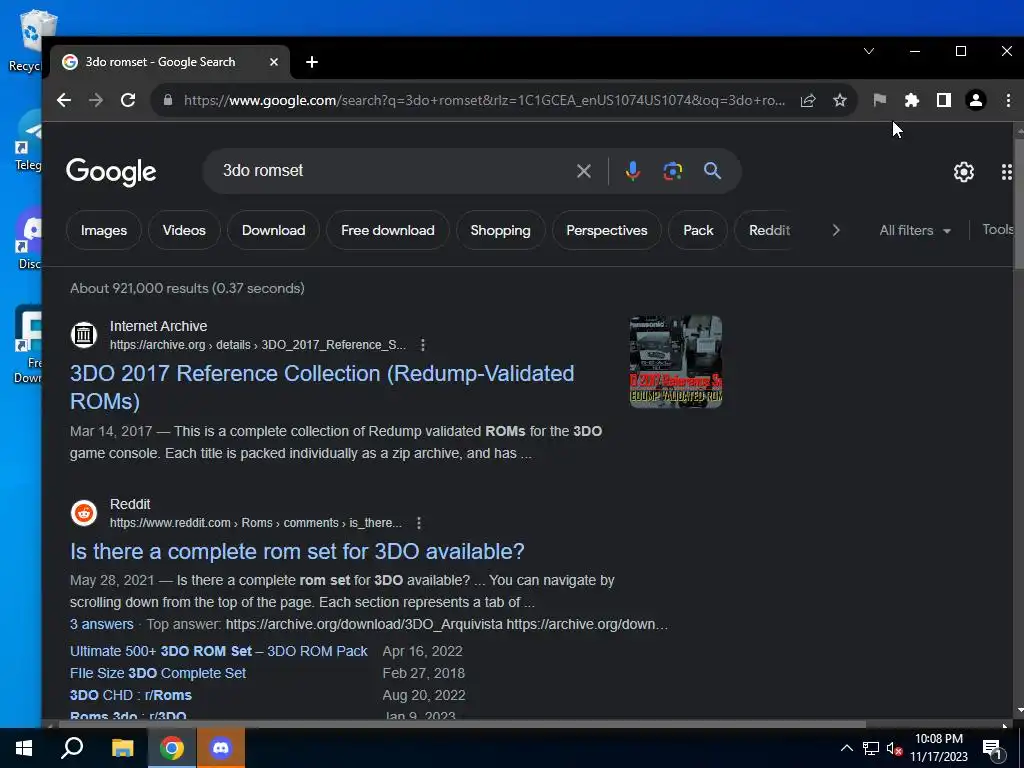The image size is (1024, 768).
Task: Click the Internet Archive site favicon
Action: (x=84, y=335)
